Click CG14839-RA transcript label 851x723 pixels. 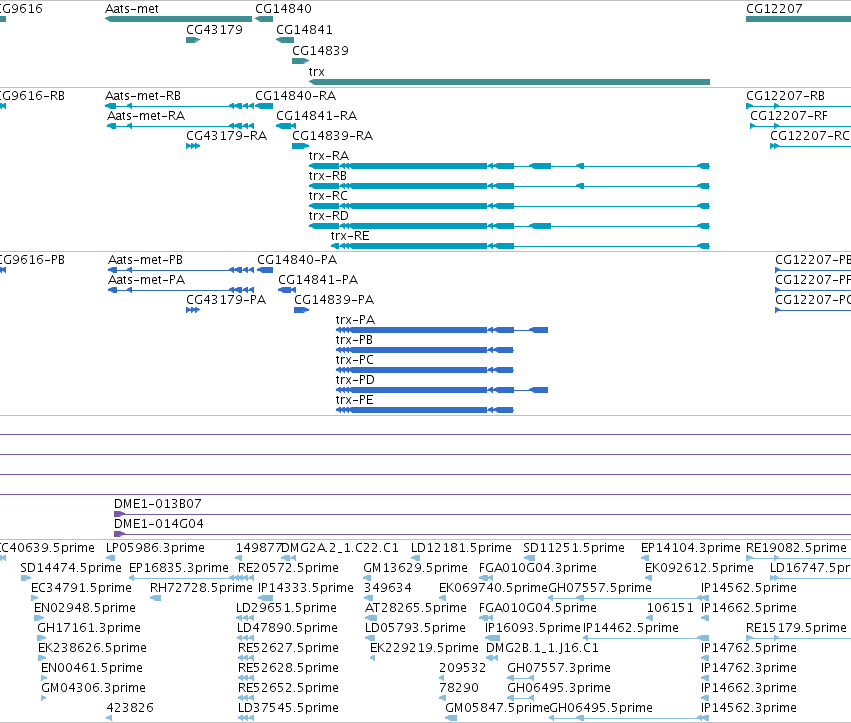[333, 136]
